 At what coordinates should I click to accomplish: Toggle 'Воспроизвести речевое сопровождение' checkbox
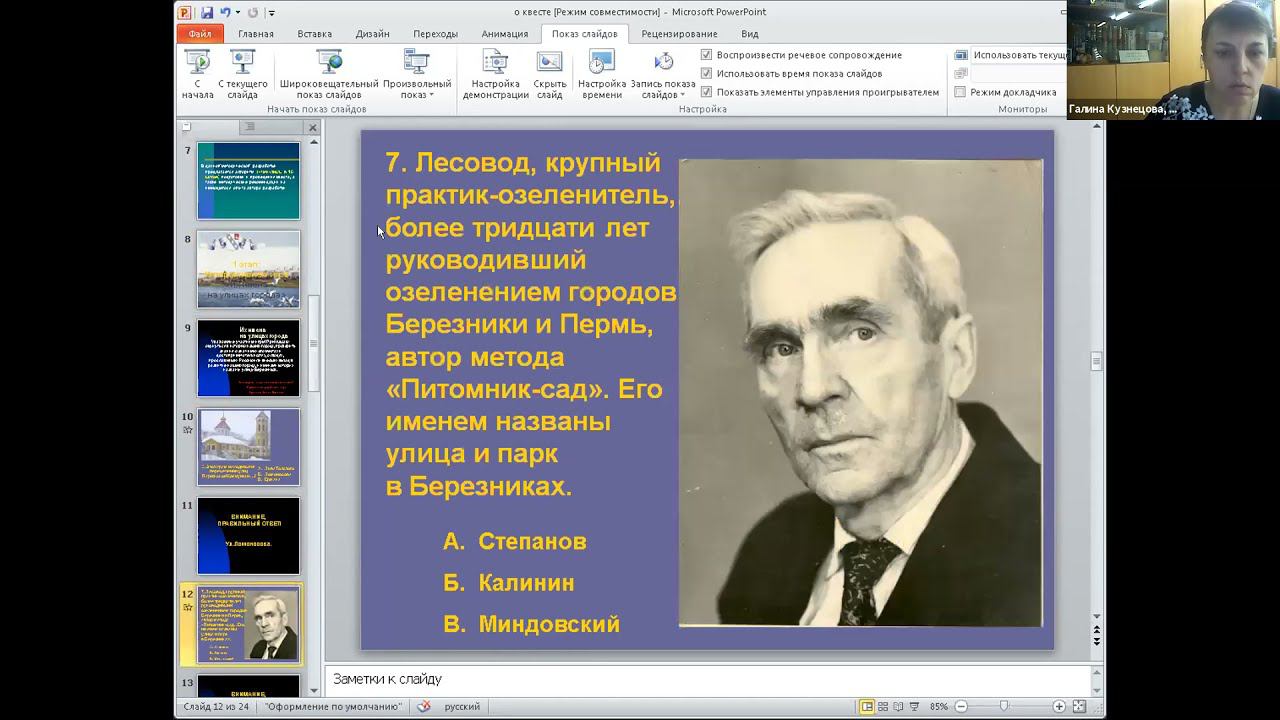[x=707, y=55]
